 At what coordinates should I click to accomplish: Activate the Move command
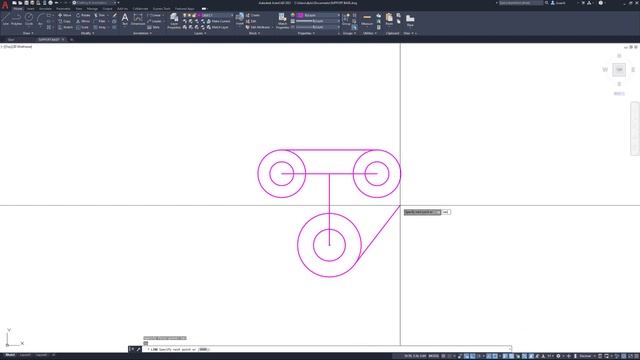tap(64, 15)
